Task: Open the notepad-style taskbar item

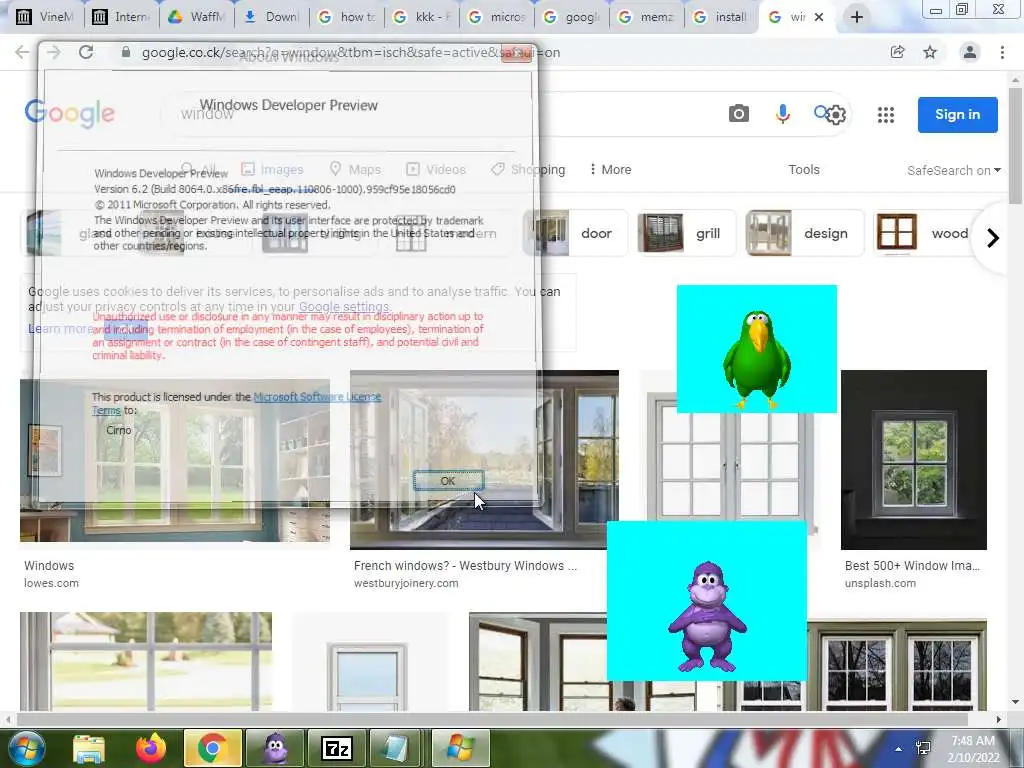Action: pyautogui.click(x=398, y=748)
